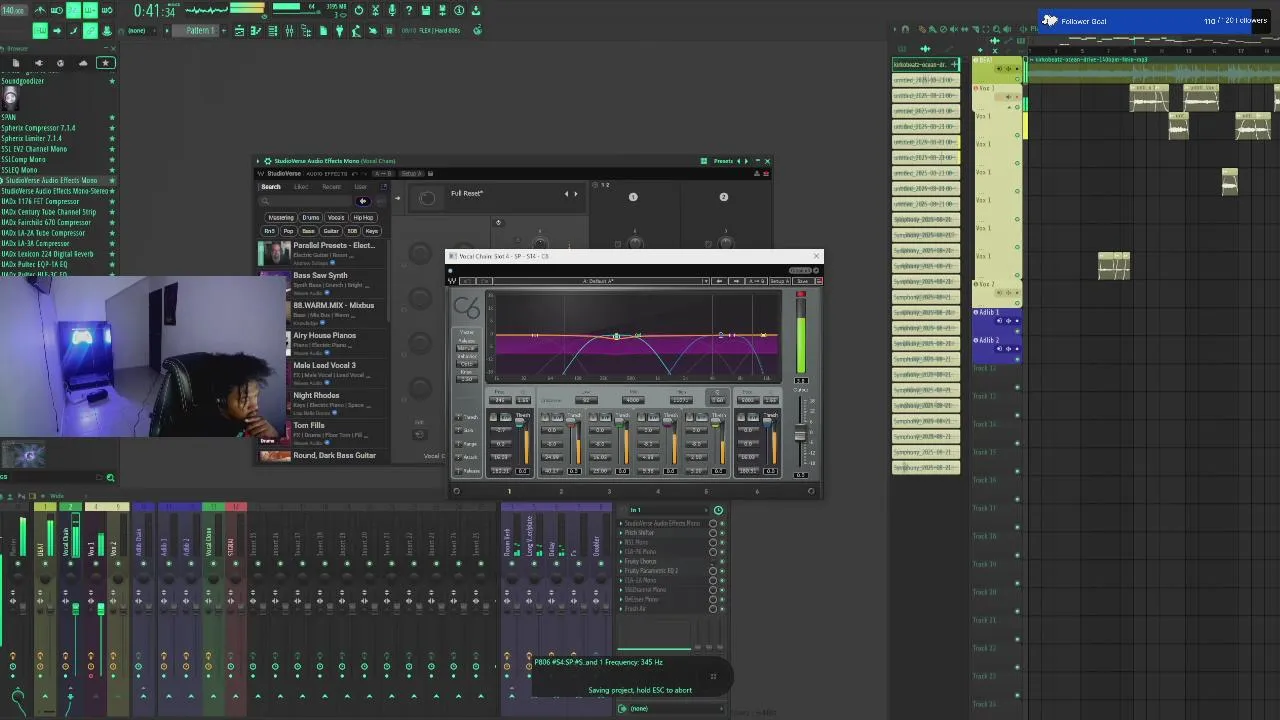1280x720 pixels.
Task: Switch to StudioVerse Search tab
Action: tap(271, 187)
